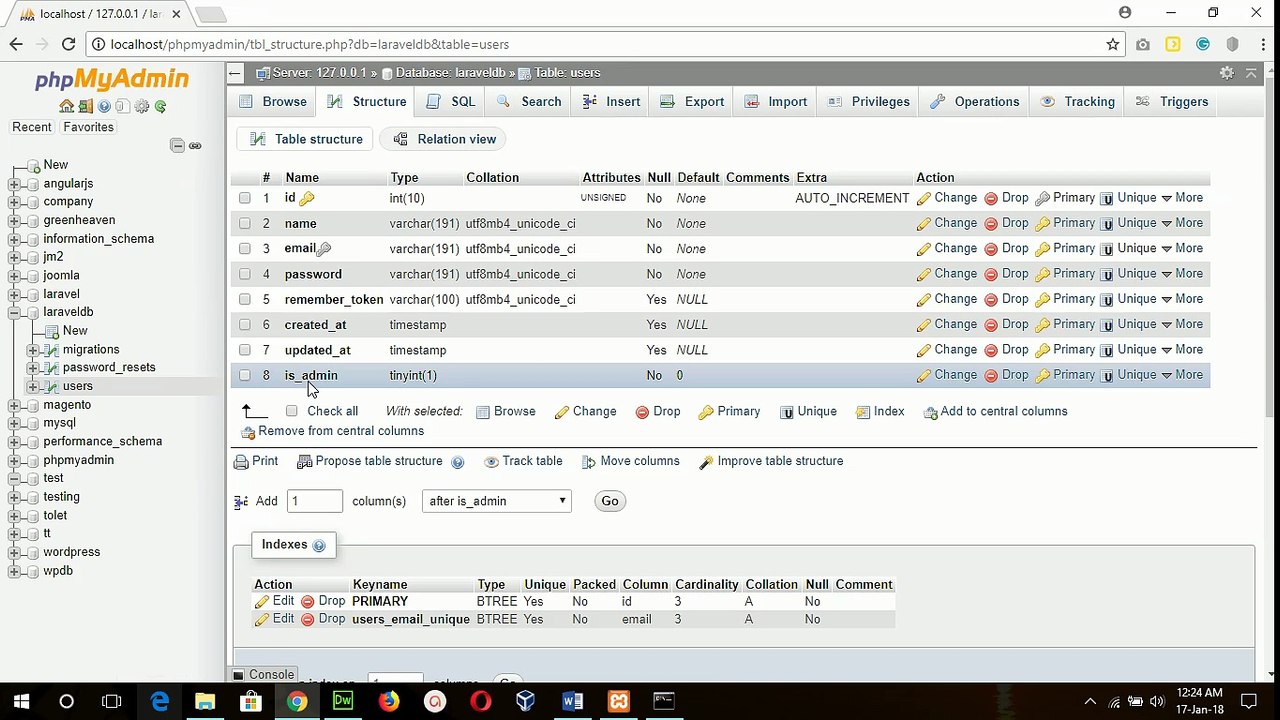Open page settings gear in breadcrumb bar
Screen dimensions: 1280x720
pyautogui.click(x=1227, y=73)
